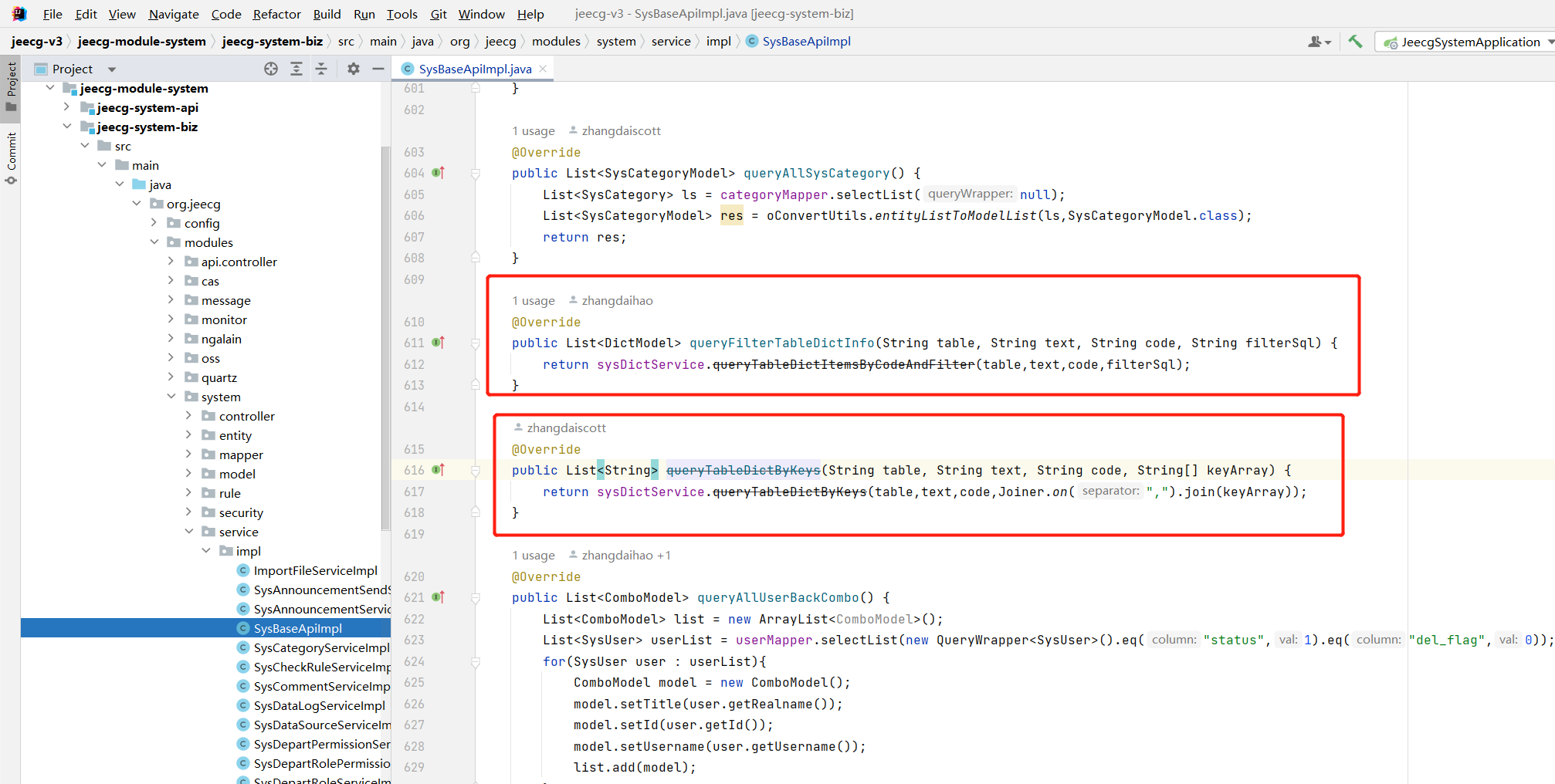Click the Project tree vertical scrollbar

click(x=385, y=338)
